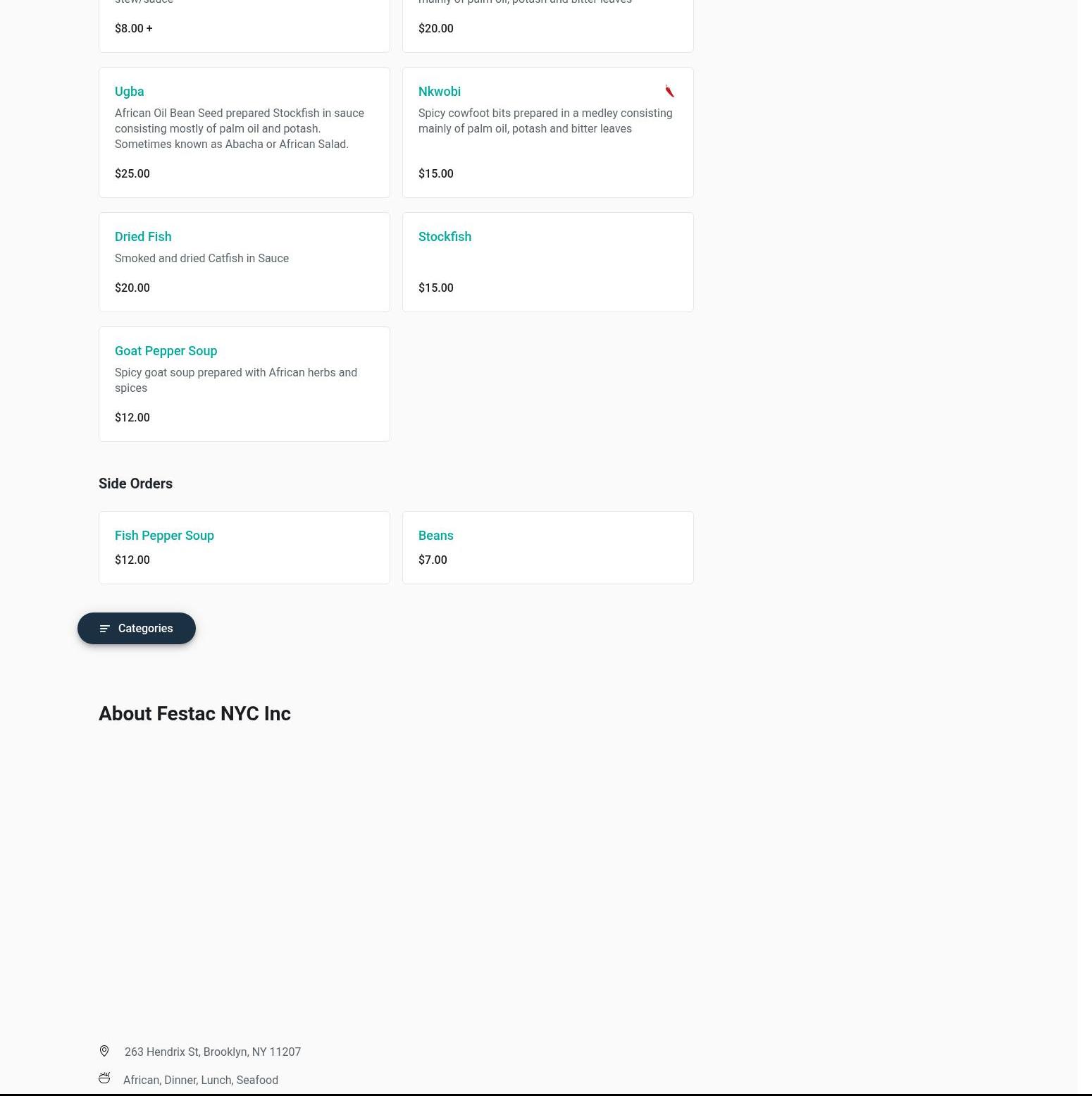Open the Categories menu button
Screen dimensions: 1092x1096
pyautogui.click(x=137, y=628)
